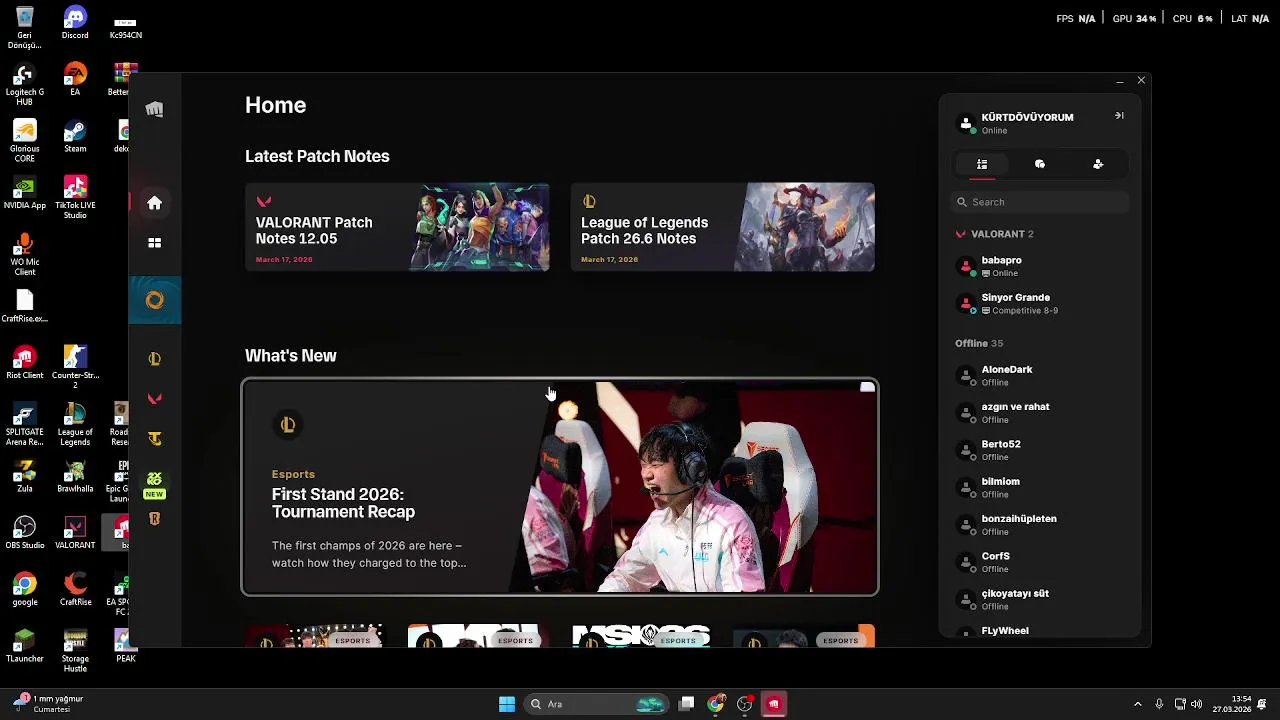Open Logitech G HUB desktop shortcut
1280x720 pixels.
pos(25,85)
